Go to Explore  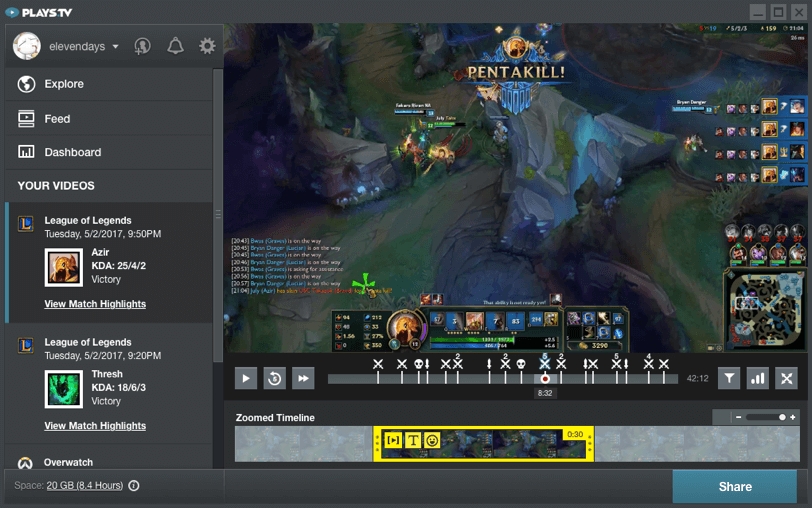tap(109, 84)
